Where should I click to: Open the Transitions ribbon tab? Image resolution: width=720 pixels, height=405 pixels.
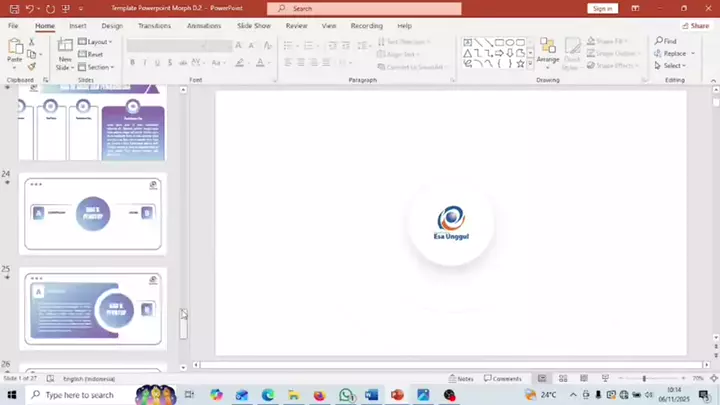point(154,25)
